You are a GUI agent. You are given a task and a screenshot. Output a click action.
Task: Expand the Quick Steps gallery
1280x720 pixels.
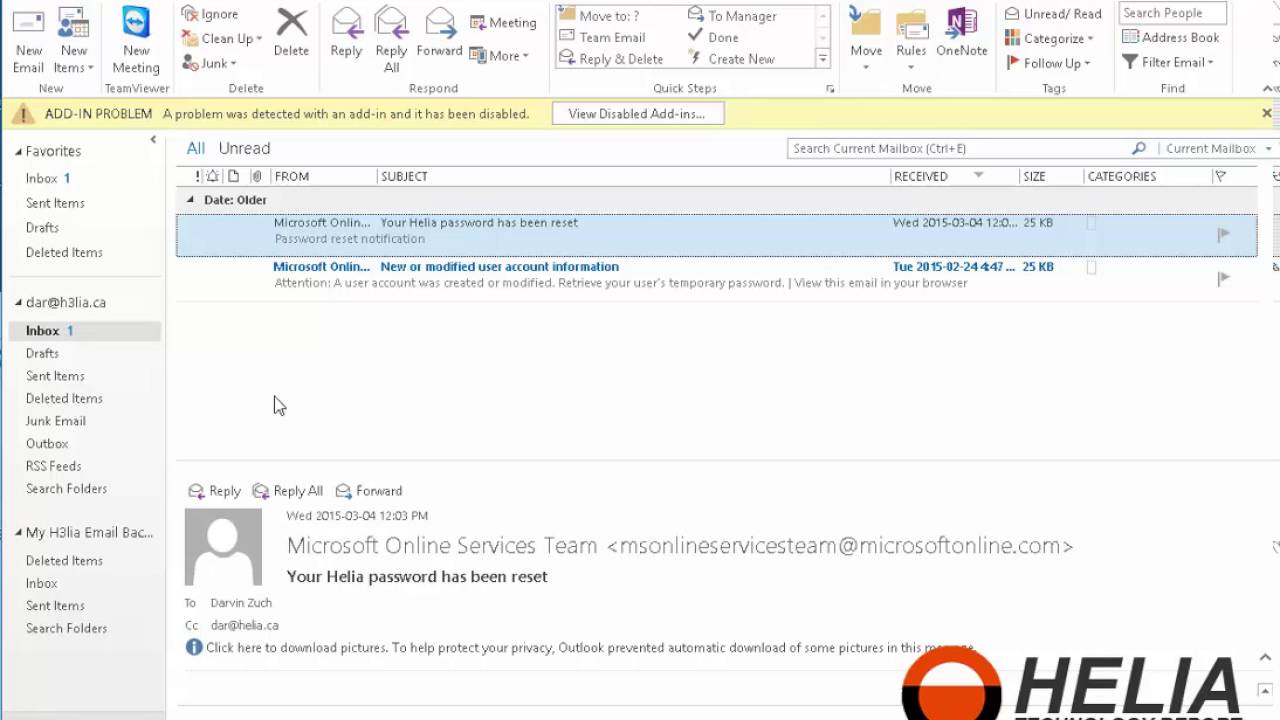click(823, 59)
